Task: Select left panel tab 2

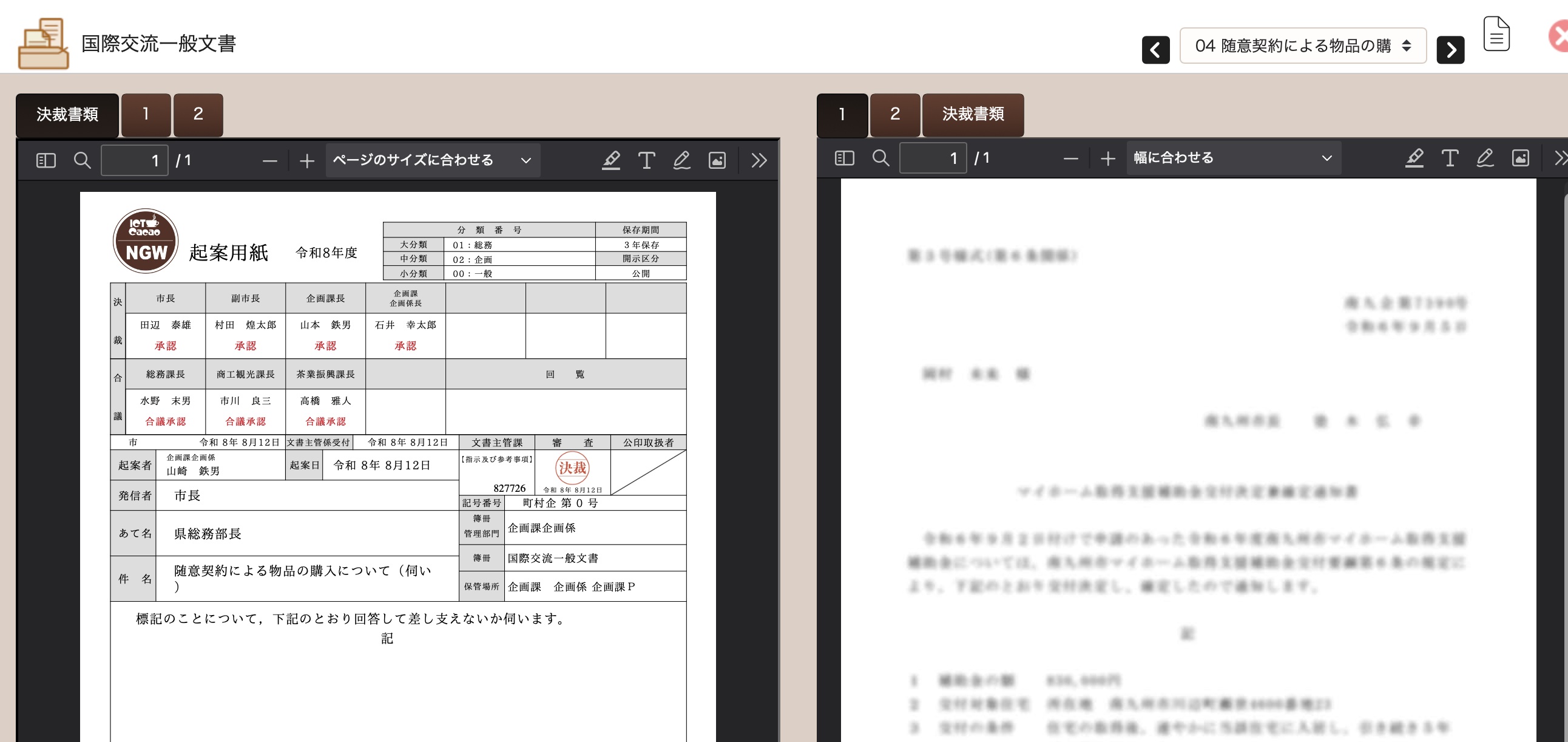Action: click(198, 115)
